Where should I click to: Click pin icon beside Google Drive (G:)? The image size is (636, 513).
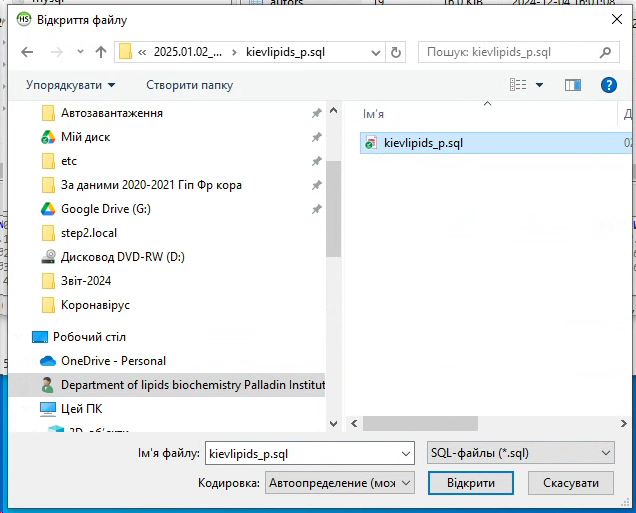coord(316,209)
